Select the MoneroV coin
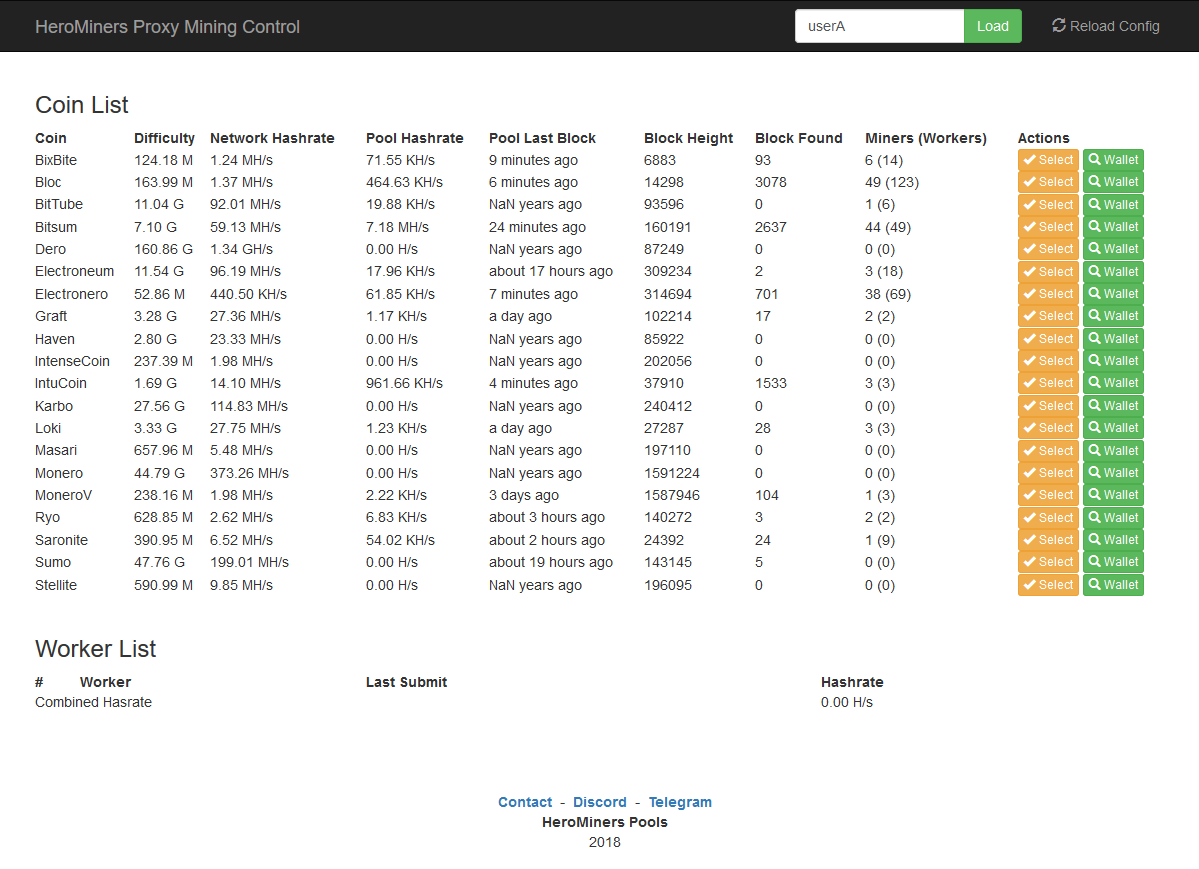1199x869 pixels. pos(1048,495)
